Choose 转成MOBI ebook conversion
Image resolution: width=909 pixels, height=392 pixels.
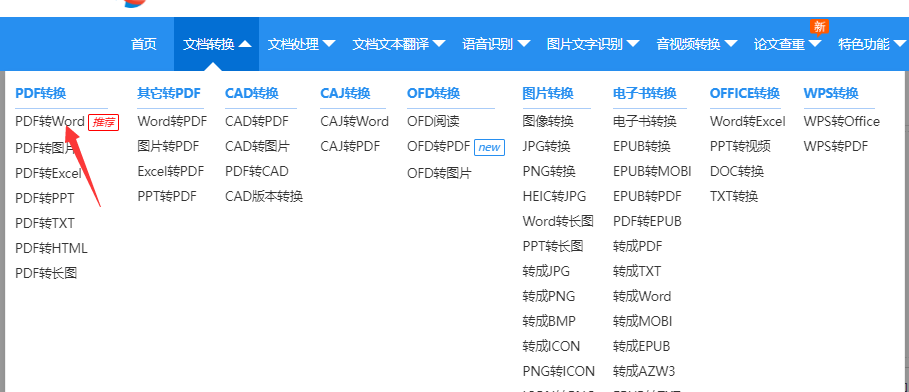point(643,321)
